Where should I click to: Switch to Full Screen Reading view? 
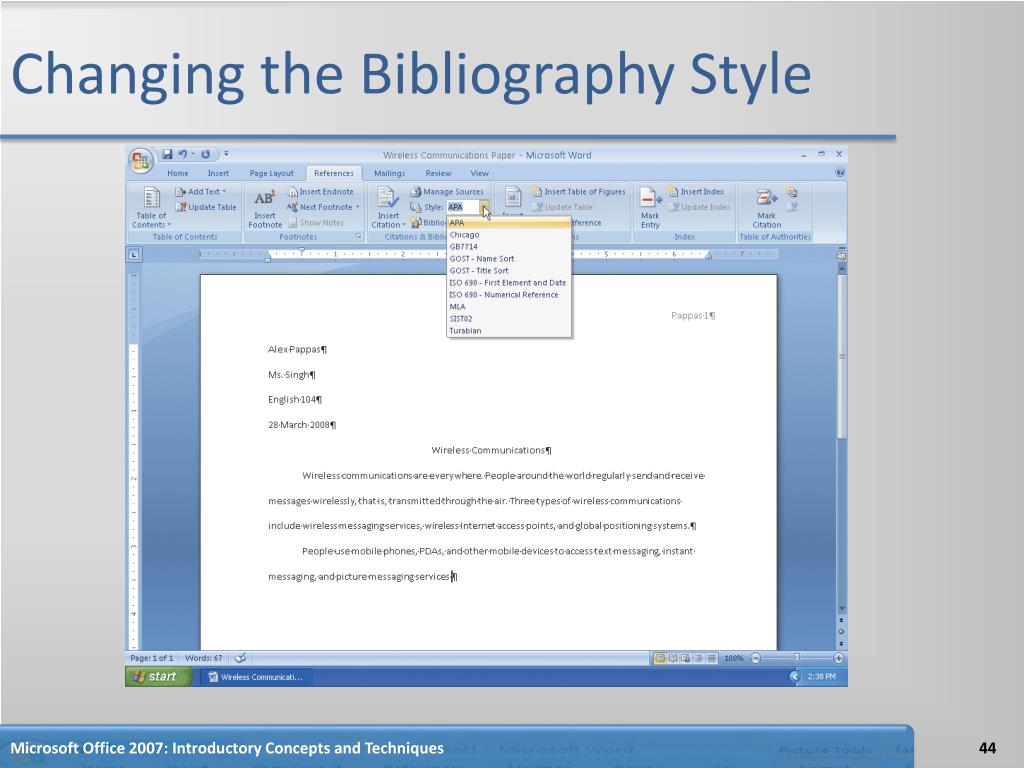(673, 658)
